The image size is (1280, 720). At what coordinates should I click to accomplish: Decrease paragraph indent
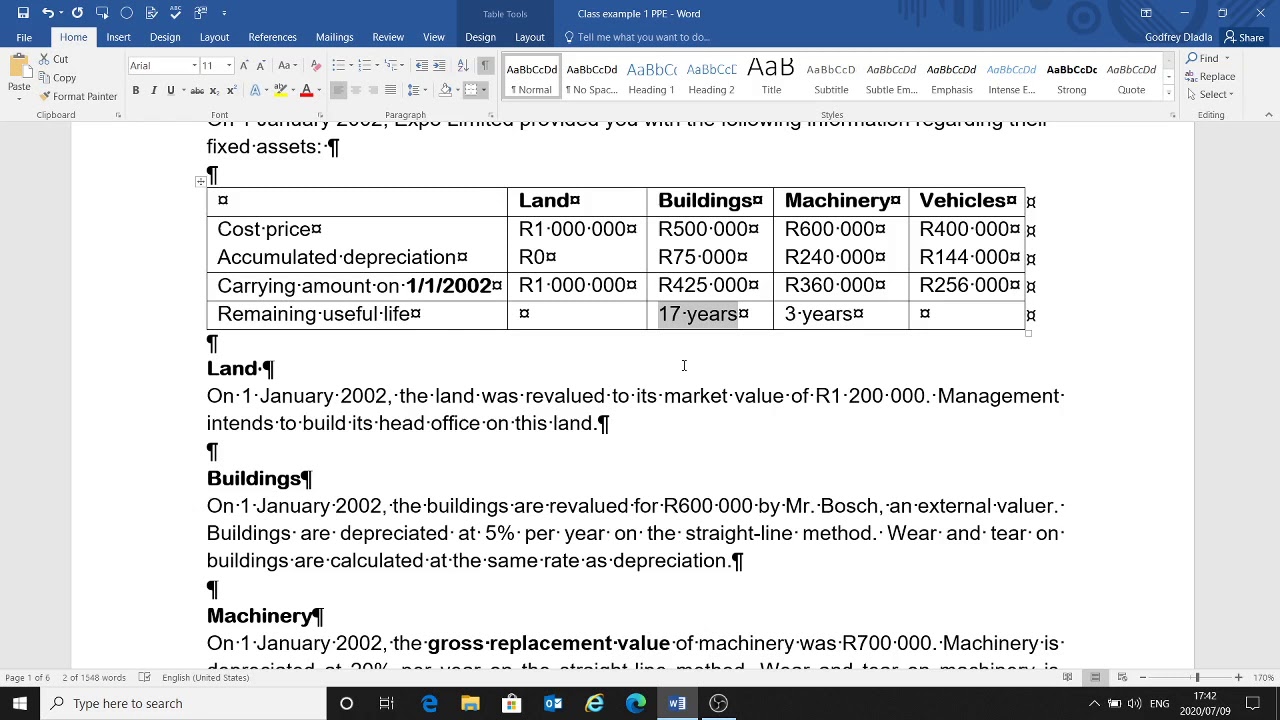click(x=422, y=66)
